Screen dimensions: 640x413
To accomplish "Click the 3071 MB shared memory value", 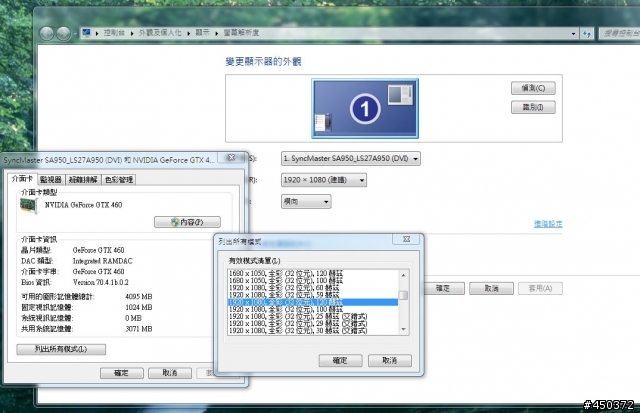I will click(x=138, y=329).
